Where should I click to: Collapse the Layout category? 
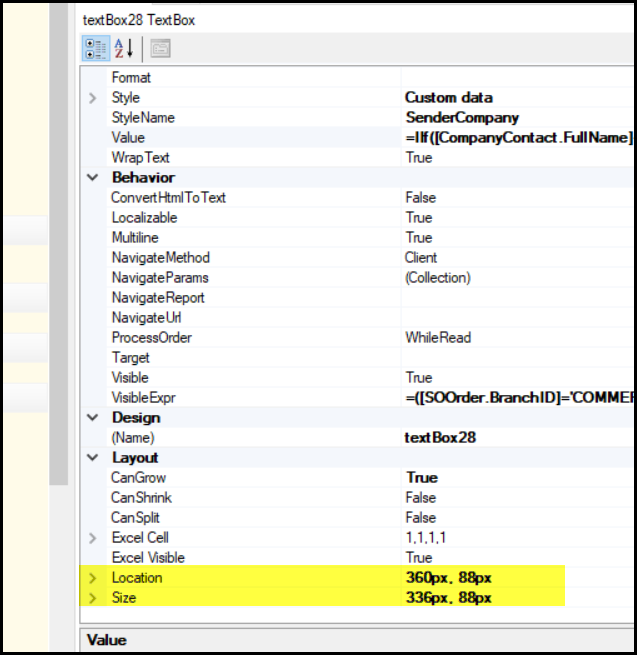(x=93, y=458)
